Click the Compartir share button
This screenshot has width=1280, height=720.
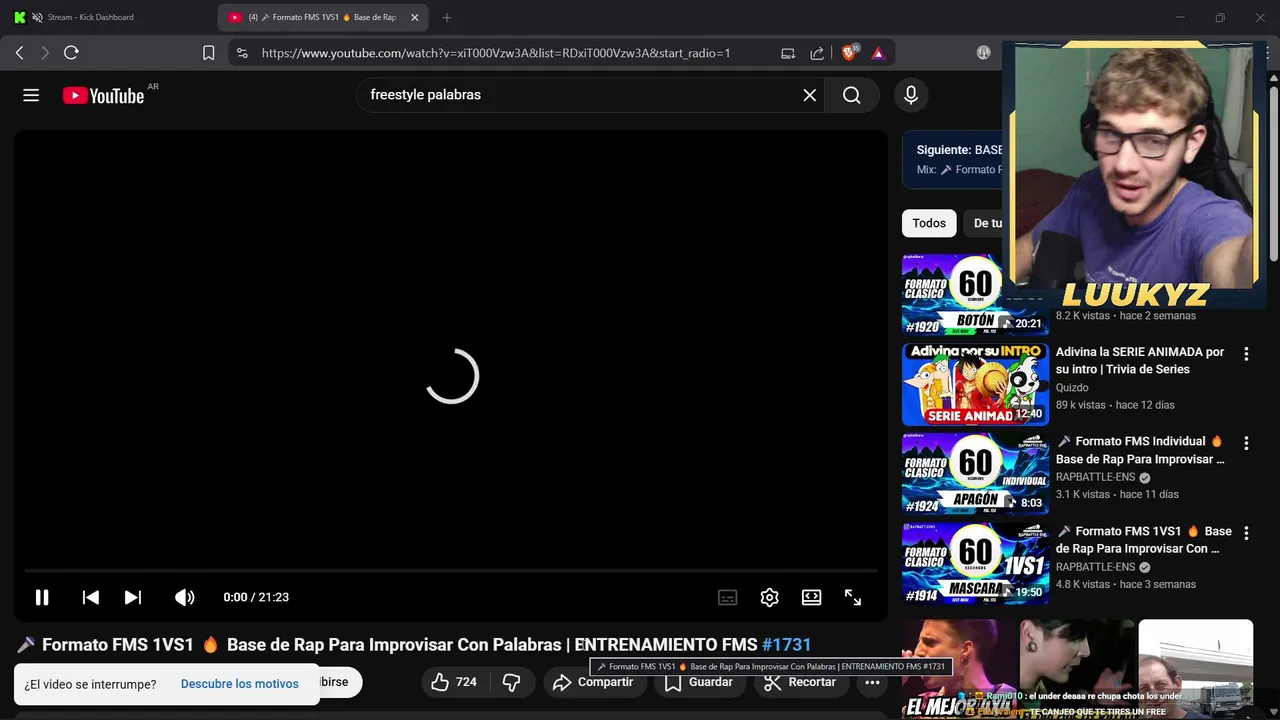tap(593, 682)
